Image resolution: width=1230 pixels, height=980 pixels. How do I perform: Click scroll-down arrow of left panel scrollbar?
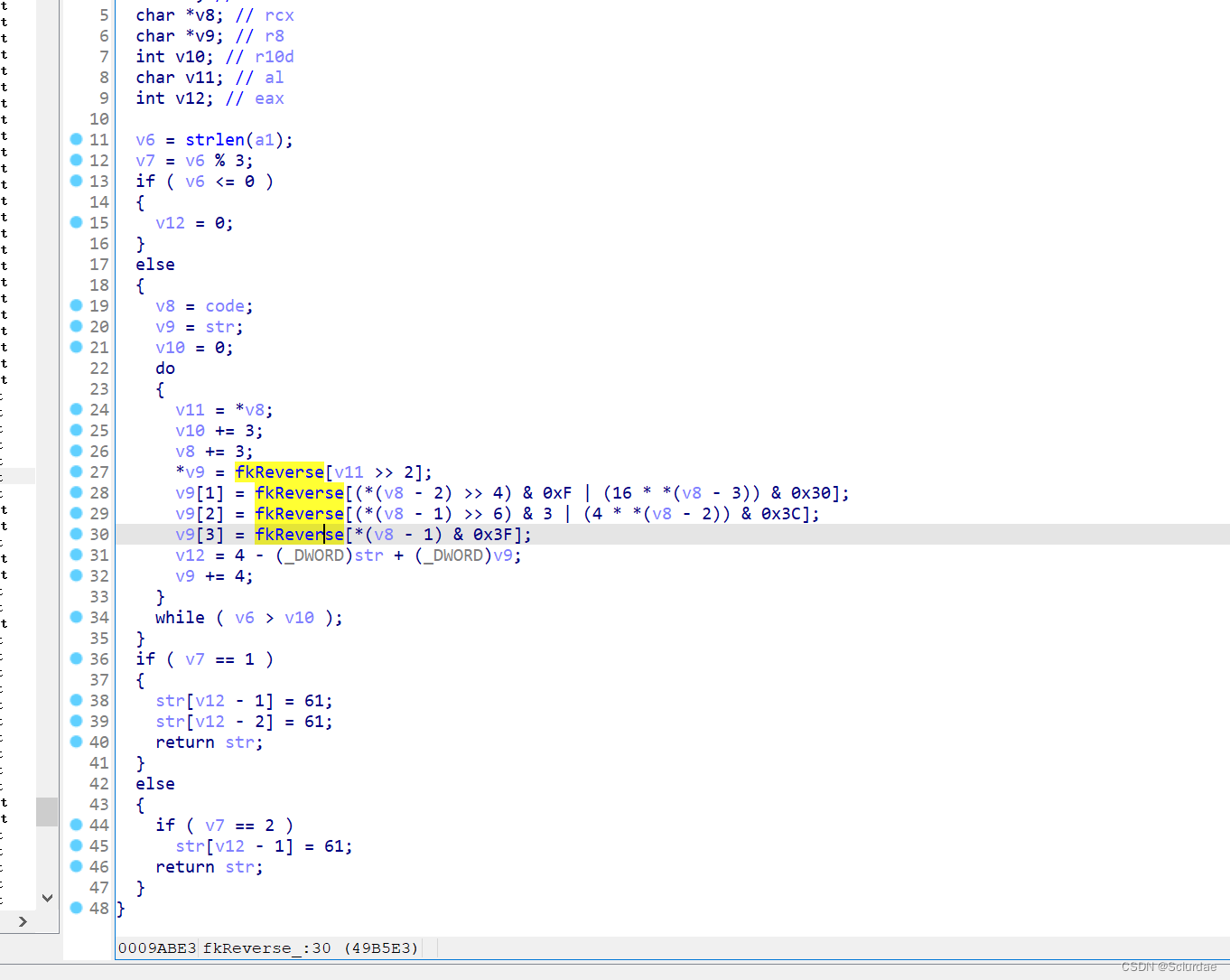[47, 898]
